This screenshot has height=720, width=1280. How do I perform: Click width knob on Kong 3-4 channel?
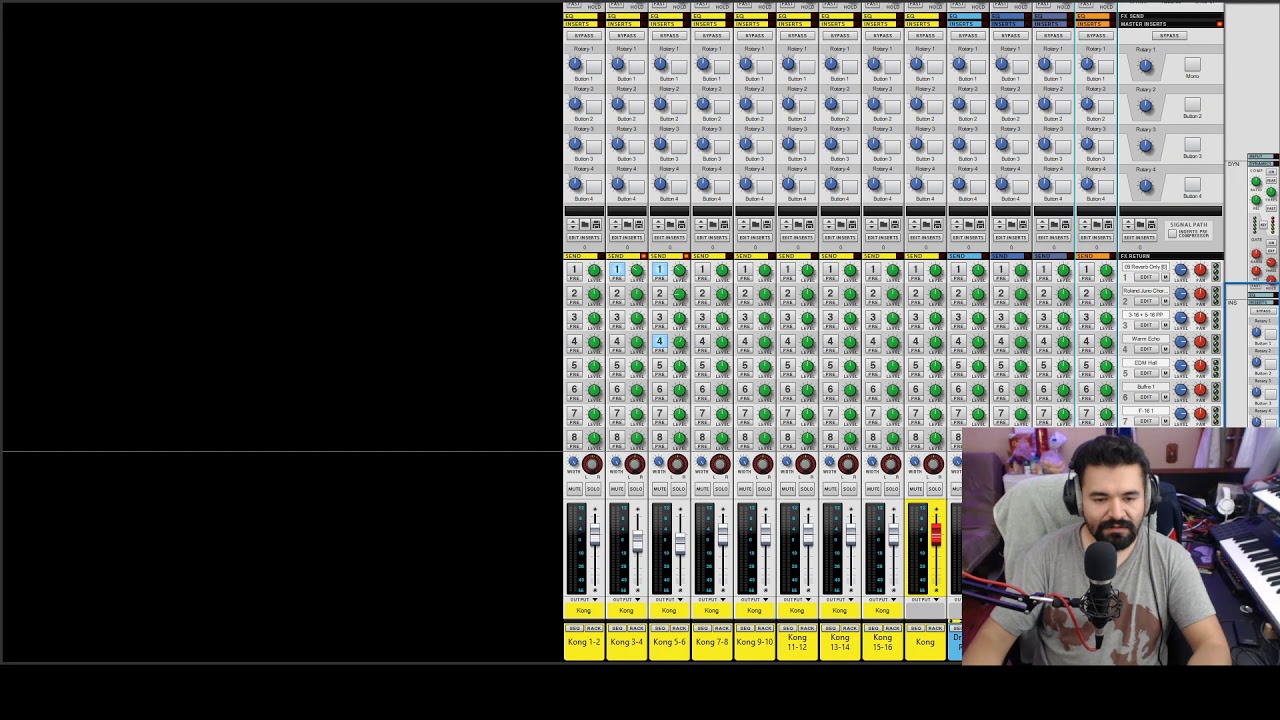[616, 461]
